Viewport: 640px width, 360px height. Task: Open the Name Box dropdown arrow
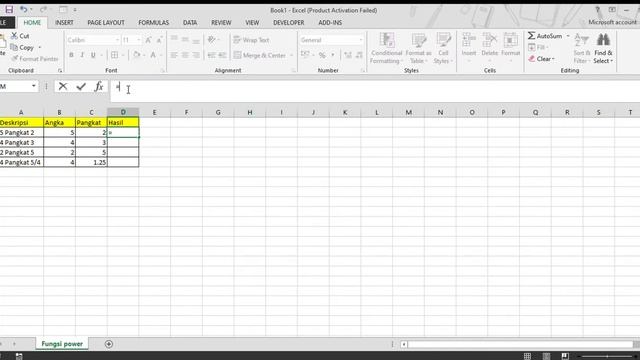[x=33, y=86]
